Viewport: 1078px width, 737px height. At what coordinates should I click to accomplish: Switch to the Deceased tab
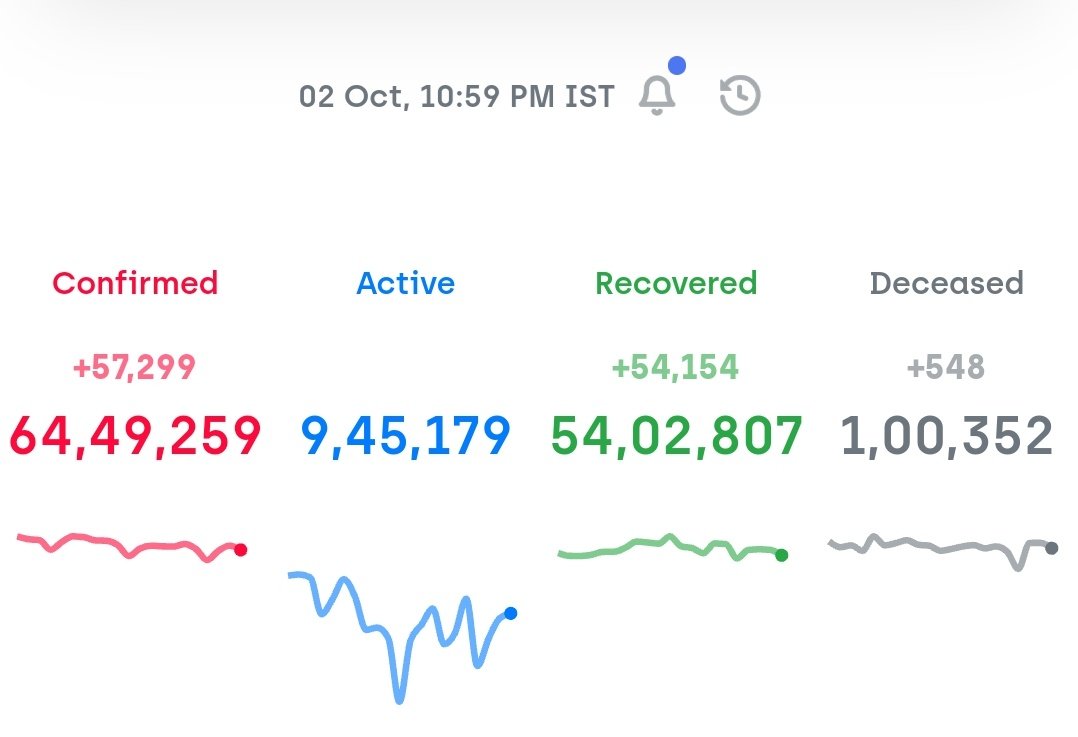[947, 283]
